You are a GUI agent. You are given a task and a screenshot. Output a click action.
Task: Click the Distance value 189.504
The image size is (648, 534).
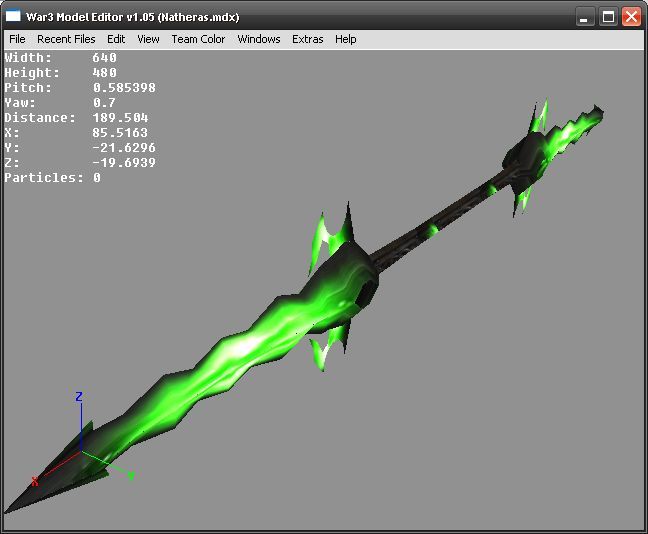120,118
